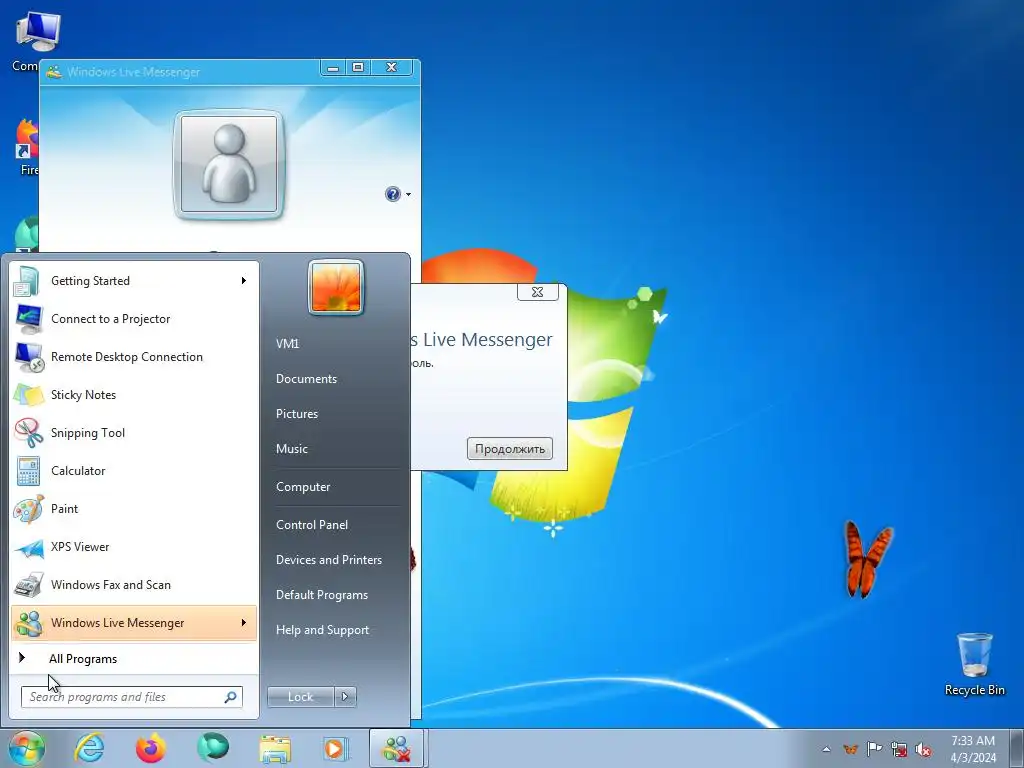Open the Snipping Tool entry
This screenshot has width=1024, height=768.
(134, 432)
